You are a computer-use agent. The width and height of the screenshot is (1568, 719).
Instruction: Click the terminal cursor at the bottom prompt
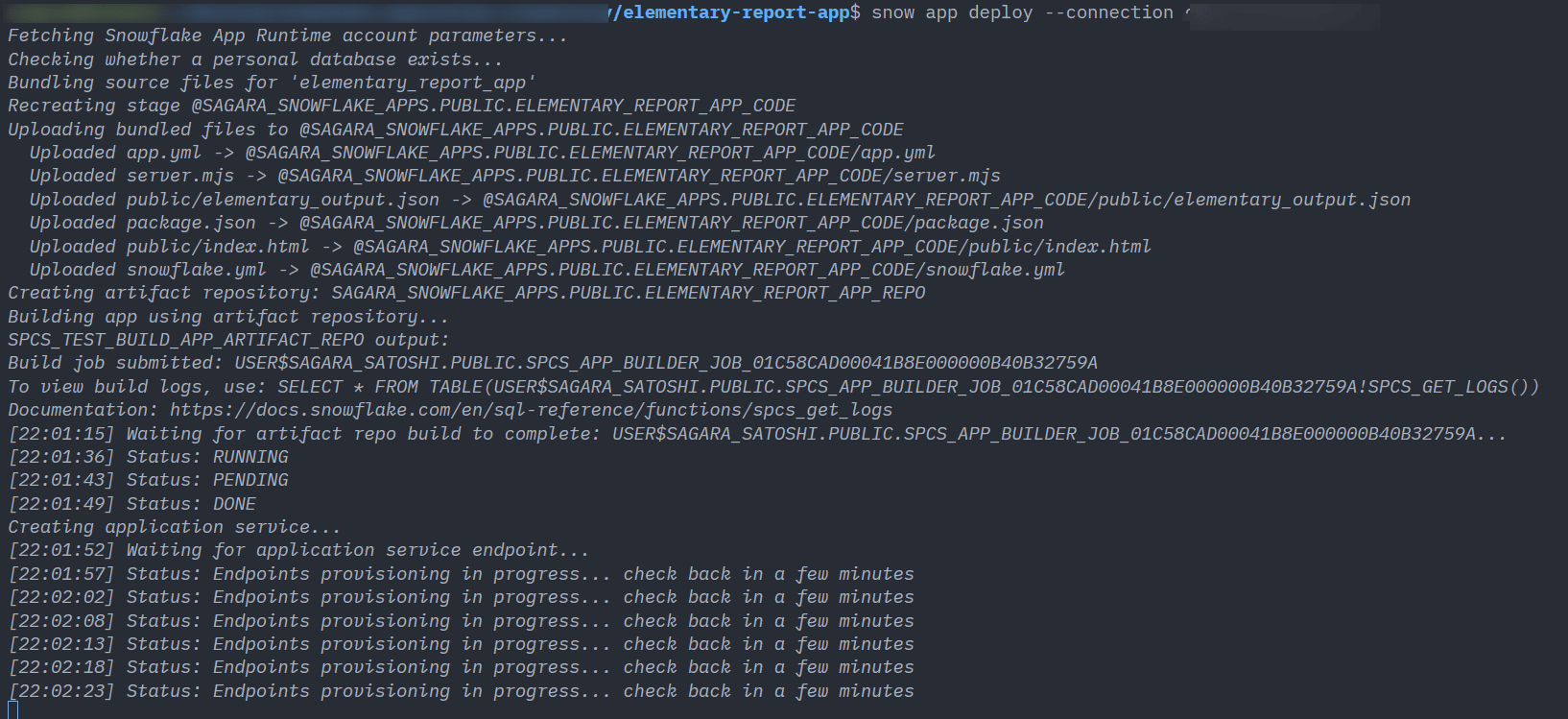point(12,710)
